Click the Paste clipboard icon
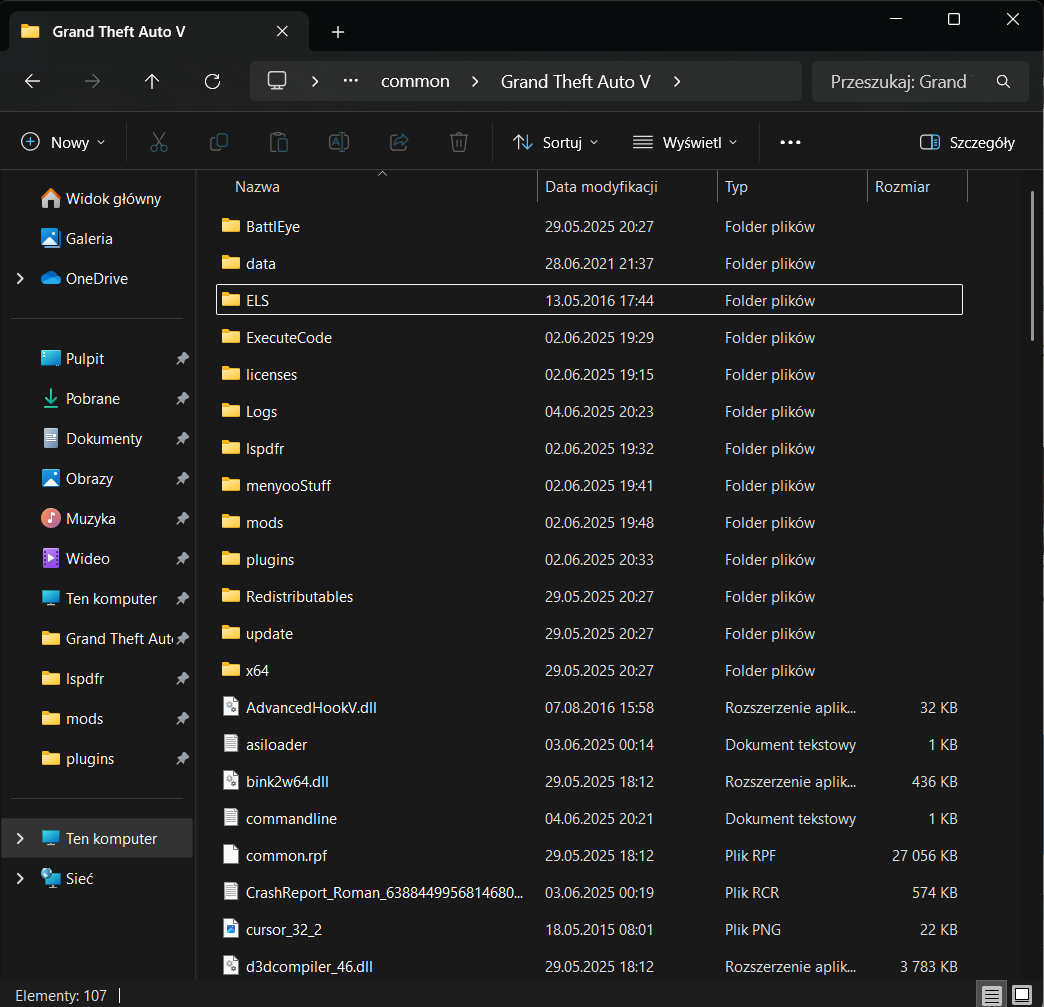1044x1007 pixels. pos(279,142)
